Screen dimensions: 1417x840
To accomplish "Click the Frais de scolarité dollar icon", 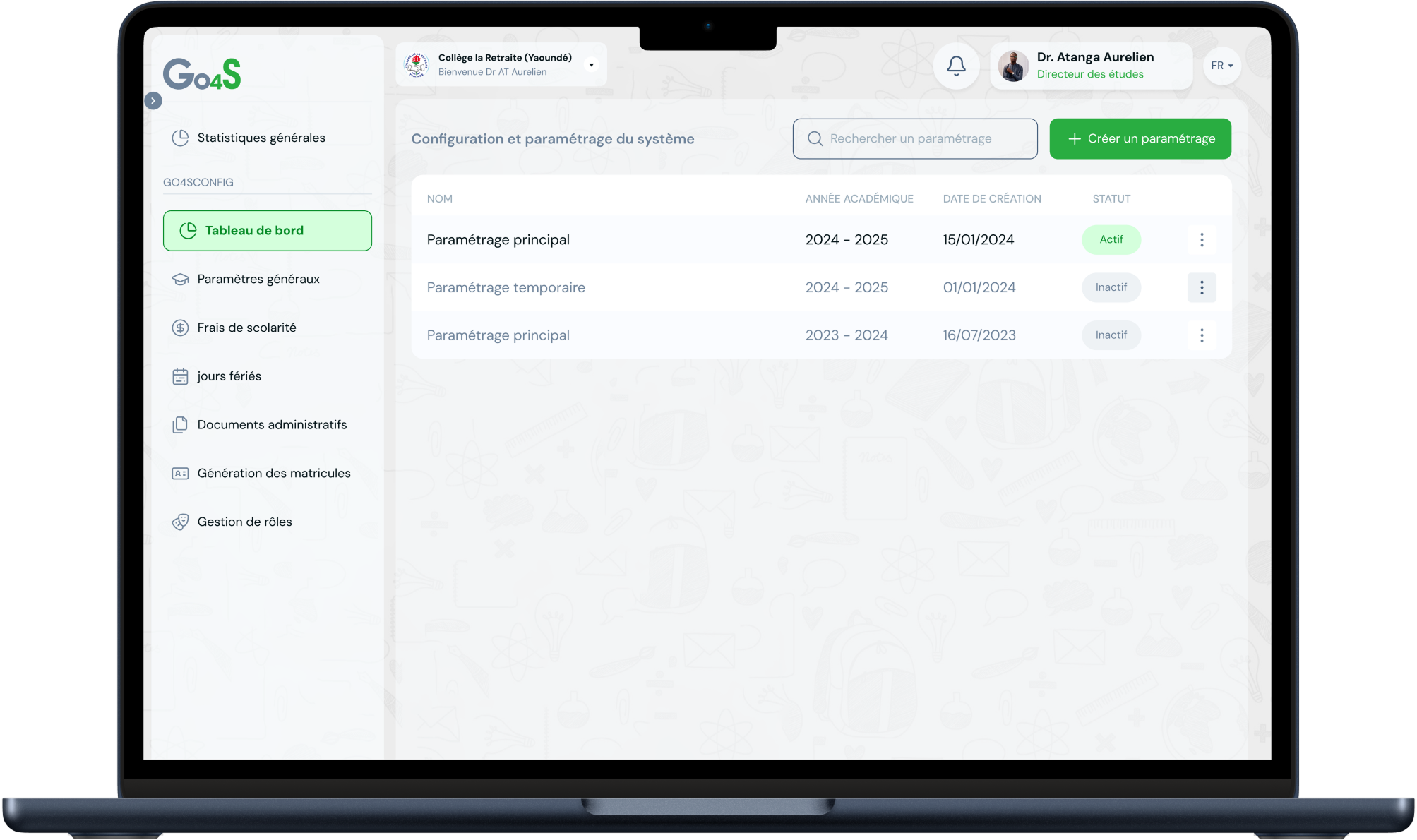I will coord(180,328).
